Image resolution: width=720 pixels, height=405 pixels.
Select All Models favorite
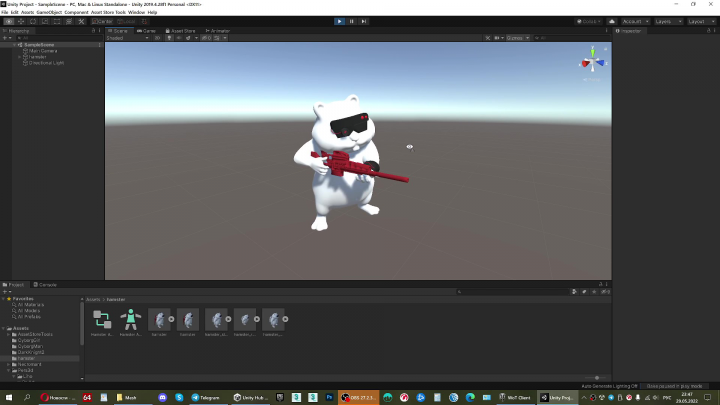click(x=29, y=311)
